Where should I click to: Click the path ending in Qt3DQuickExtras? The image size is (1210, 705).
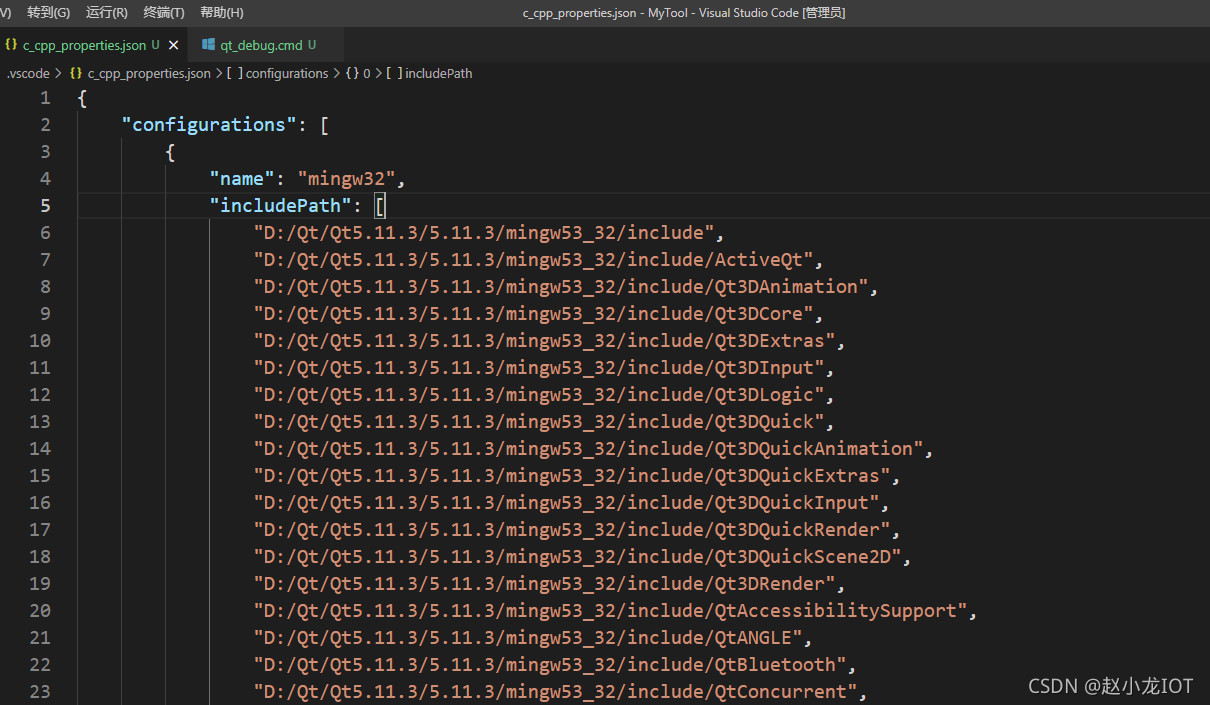point(572,476)
